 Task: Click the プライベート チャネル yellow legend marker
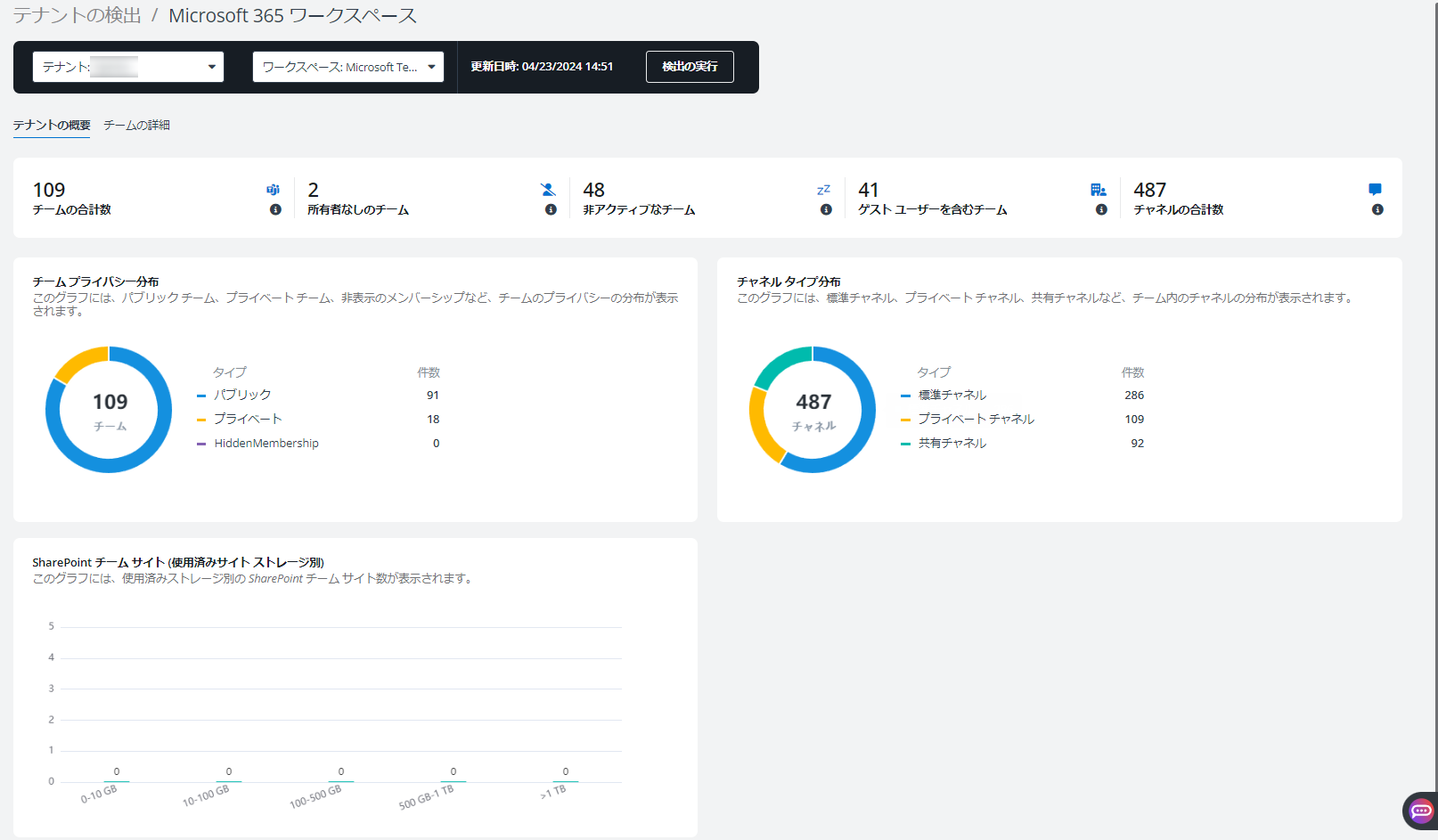pyautogui.click(x=905, y=420)
